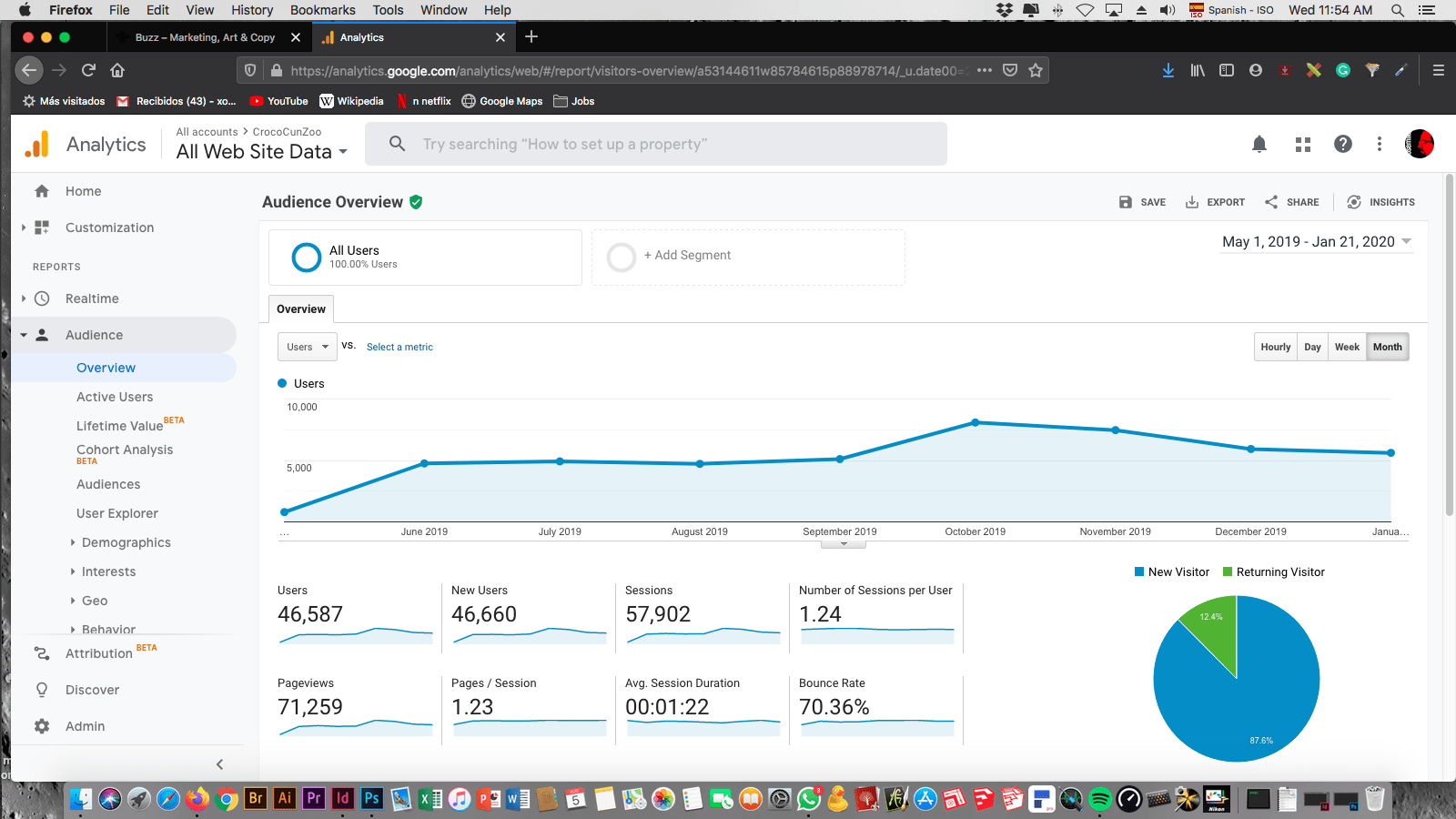
Task: Expand the Demographics section
Action: click(126, 542)
